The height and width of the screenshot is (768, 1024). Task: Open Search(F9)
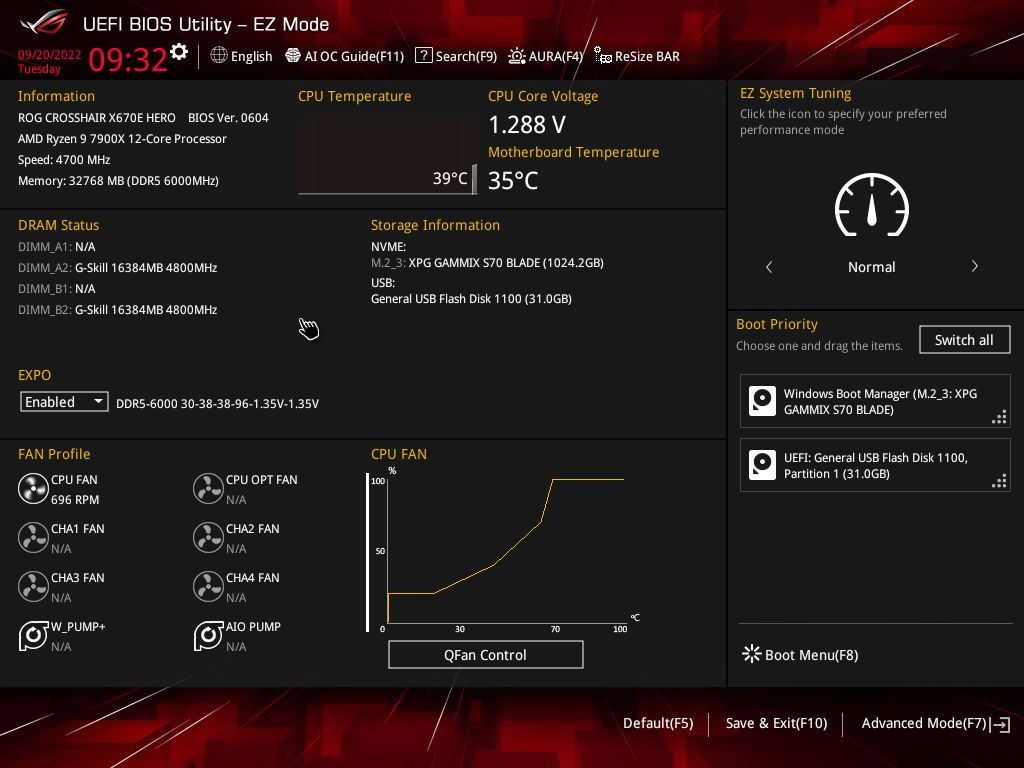click(x=456, y=56)
